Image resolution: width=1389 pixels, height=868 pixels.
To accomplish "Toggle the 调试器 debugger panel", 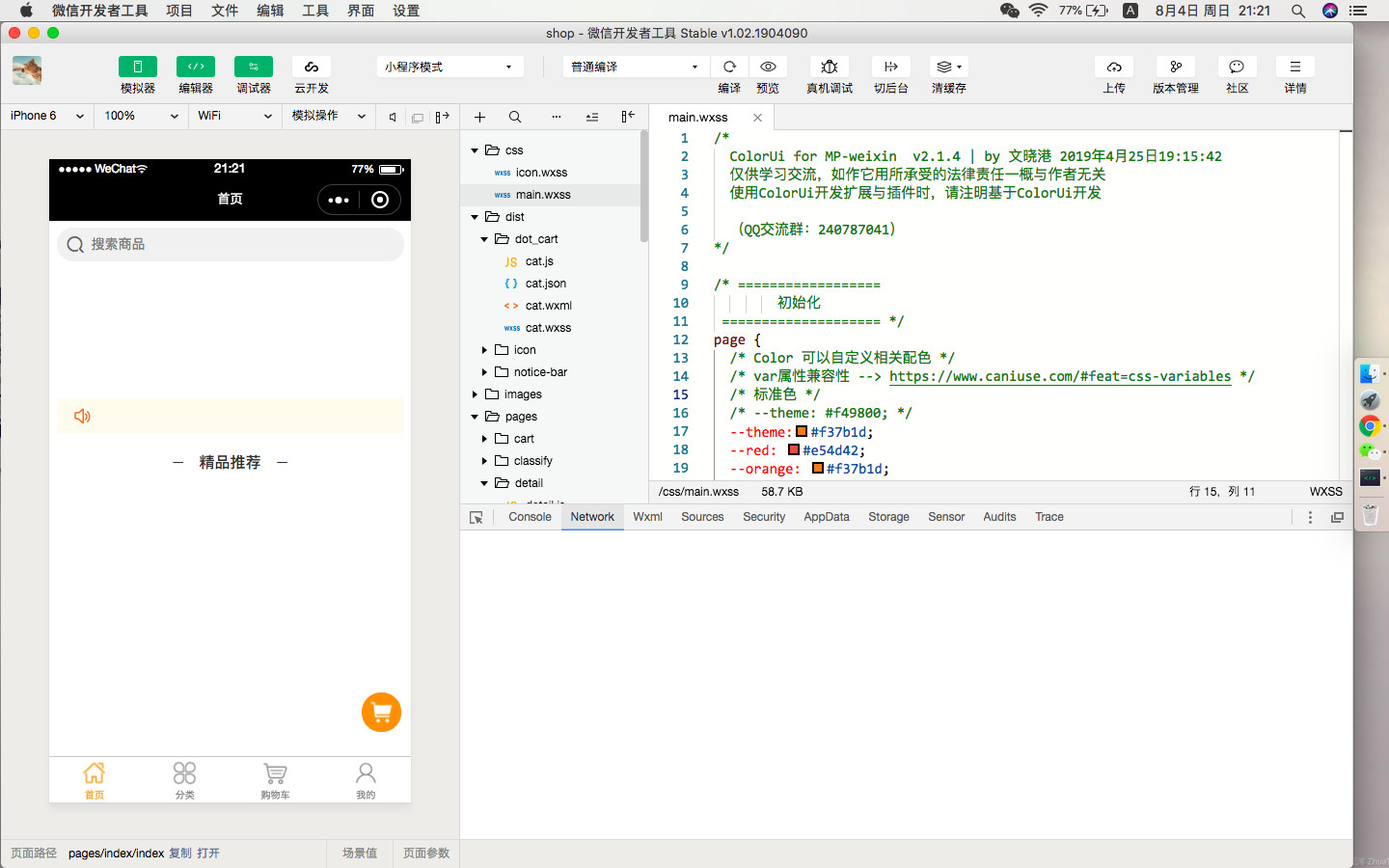I will point(254,67).
